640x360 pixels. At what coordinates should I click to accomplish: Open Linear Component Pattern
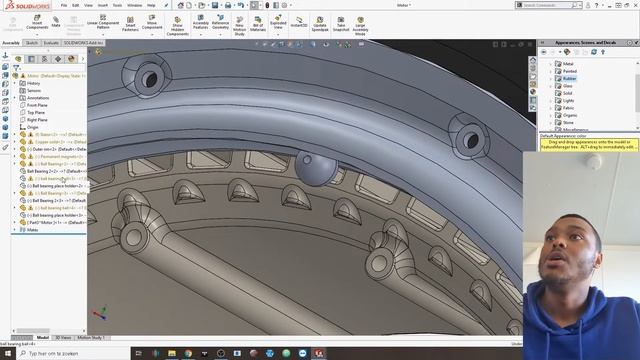103,22
